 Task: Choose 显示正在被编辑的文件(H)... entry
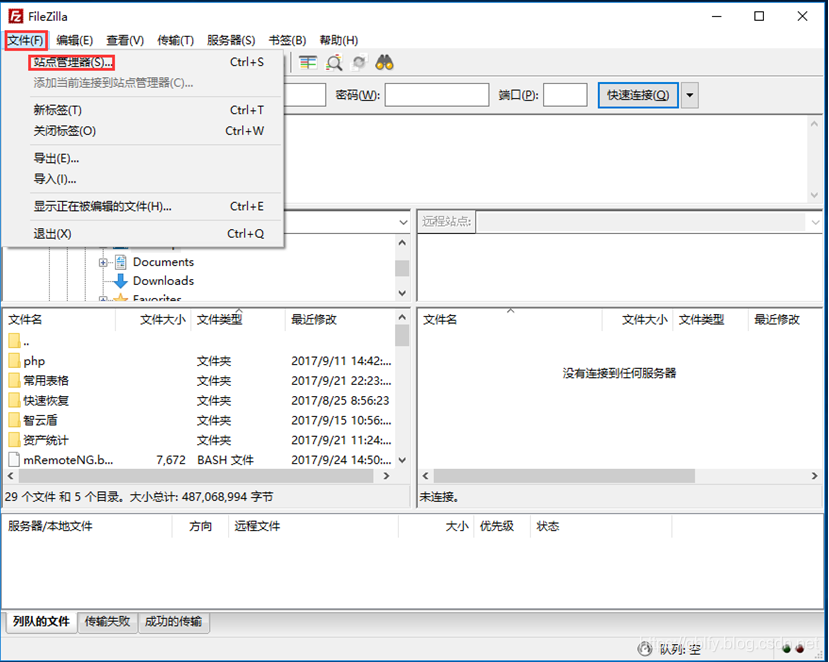144,206
